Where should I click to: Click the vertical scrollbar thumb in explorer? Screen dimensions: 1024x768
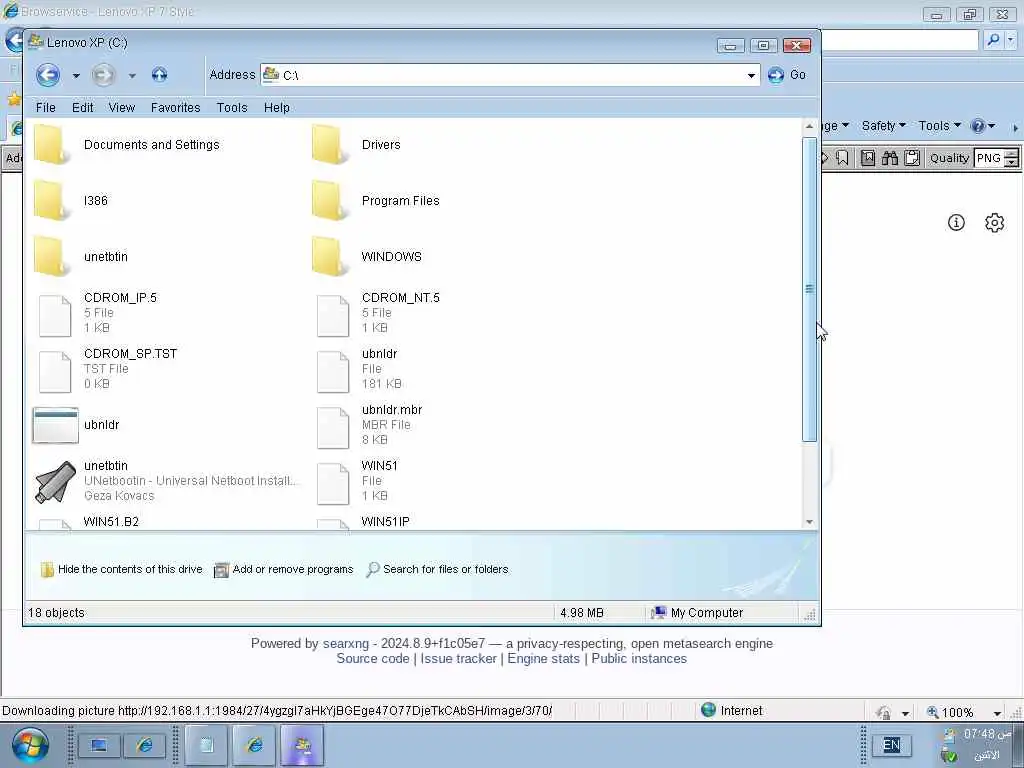(810, 289)
